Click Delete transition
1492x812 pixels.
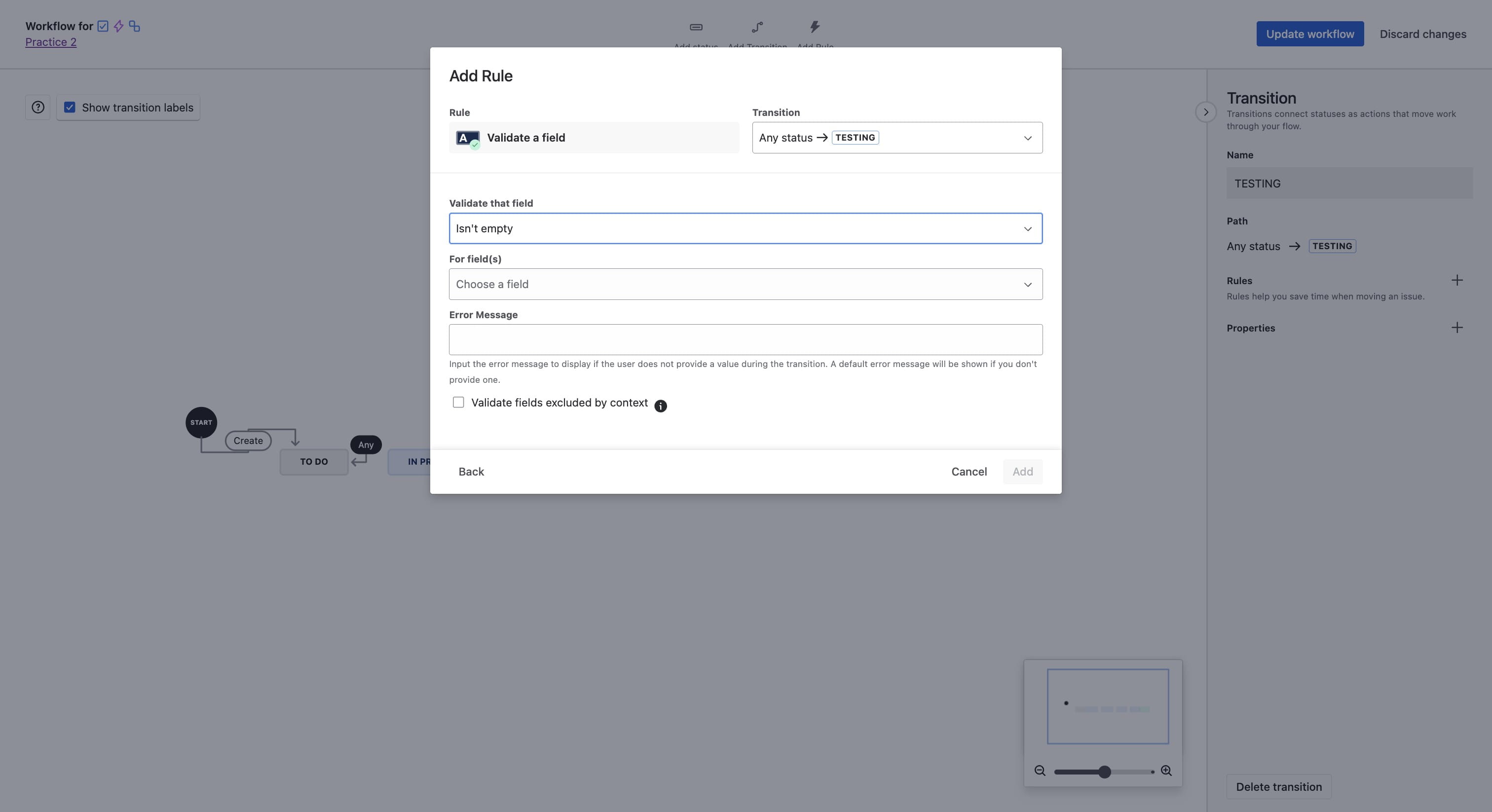[x=1279, y=787]
